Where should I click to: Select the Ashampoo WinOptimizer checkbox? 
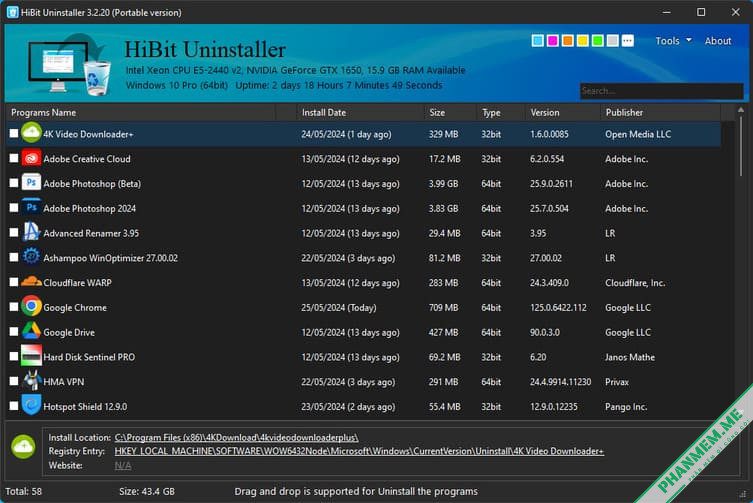[14, 257]
